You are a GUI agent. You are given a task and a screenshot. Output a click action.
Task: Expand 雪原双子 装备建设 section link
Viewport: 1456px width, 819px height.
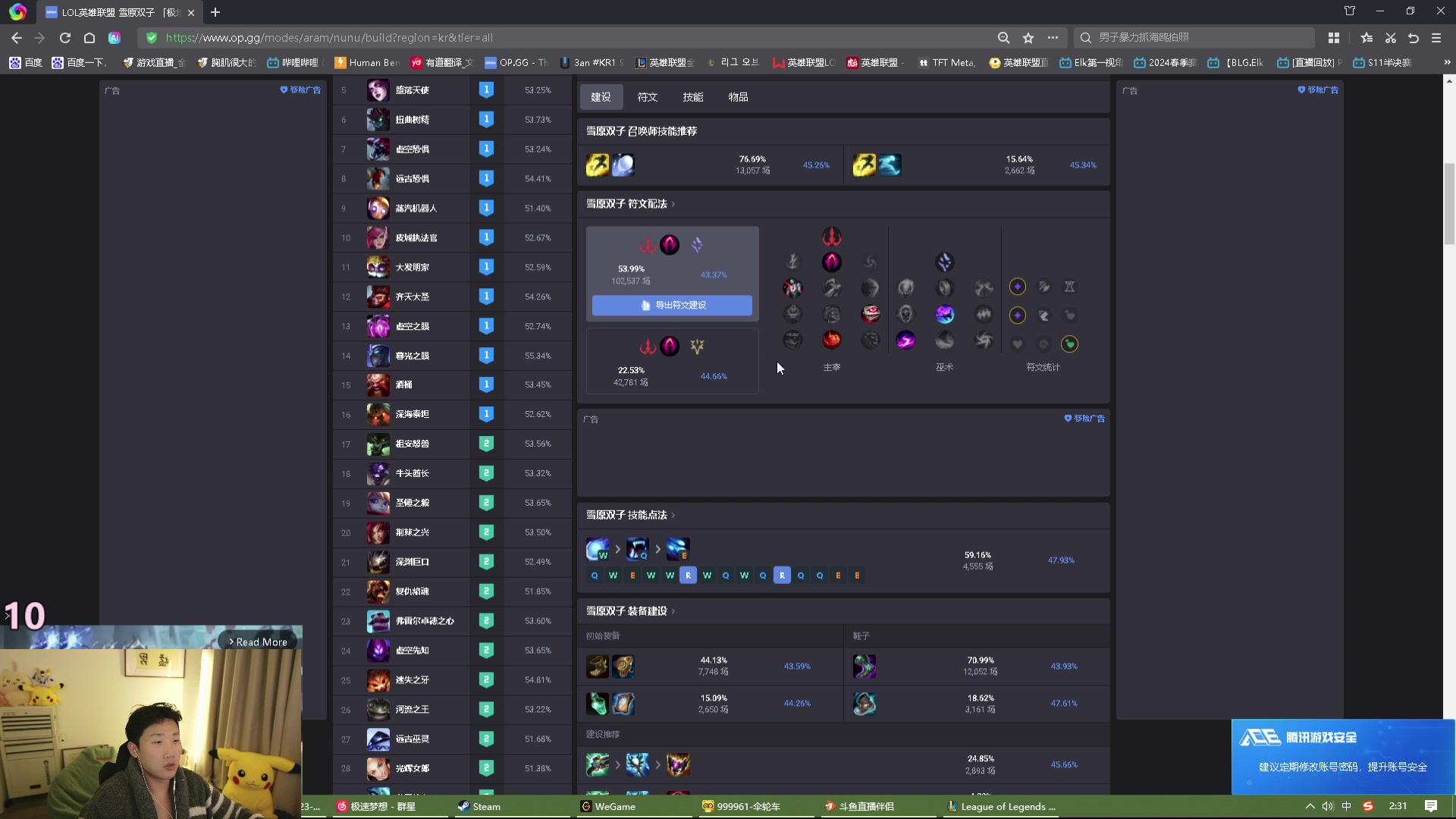[x=630, y=611]
